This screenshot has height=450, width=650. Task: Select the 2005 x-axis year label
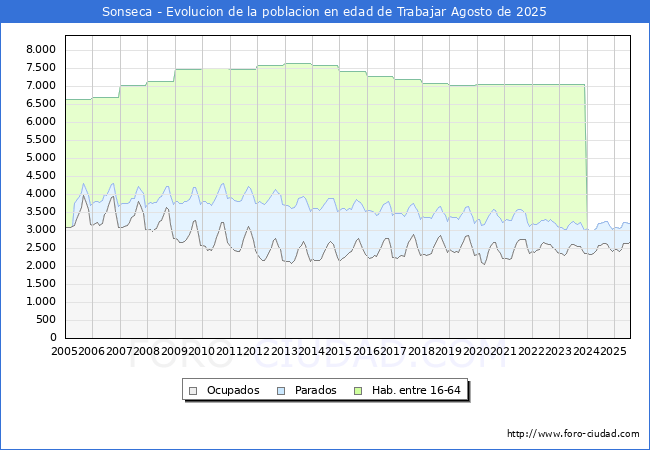point(65,351)
